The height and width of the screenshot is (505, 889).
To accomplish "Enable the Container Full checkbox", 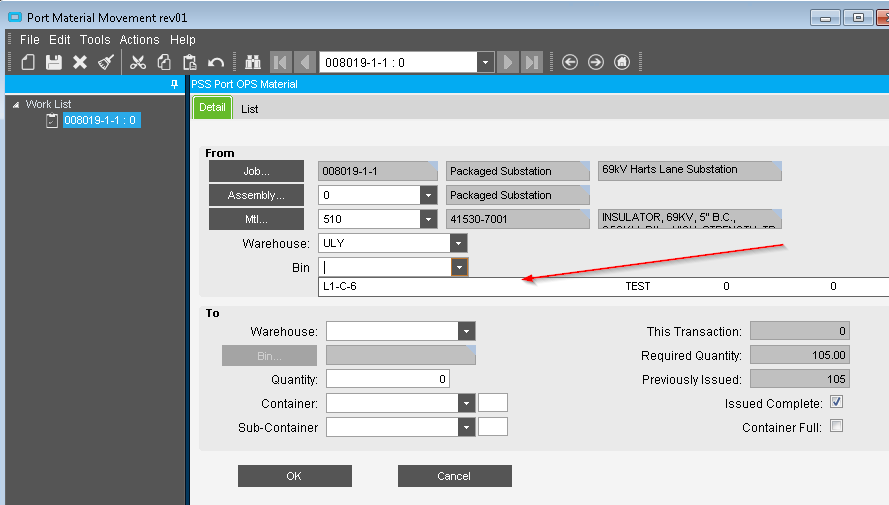I will 836,426.
